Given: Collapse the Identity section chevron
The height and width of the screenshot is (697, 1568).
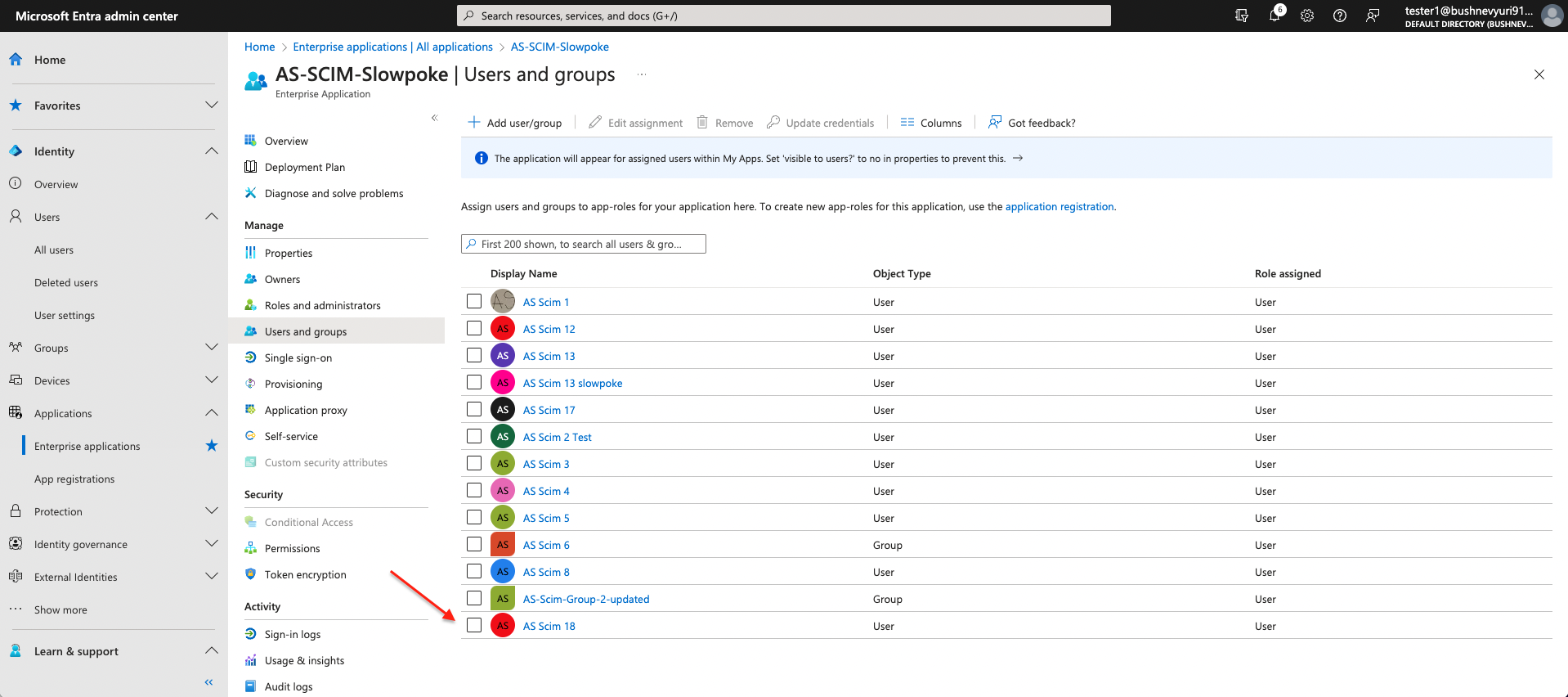Looking at the screenshot, I should [212, 151].
